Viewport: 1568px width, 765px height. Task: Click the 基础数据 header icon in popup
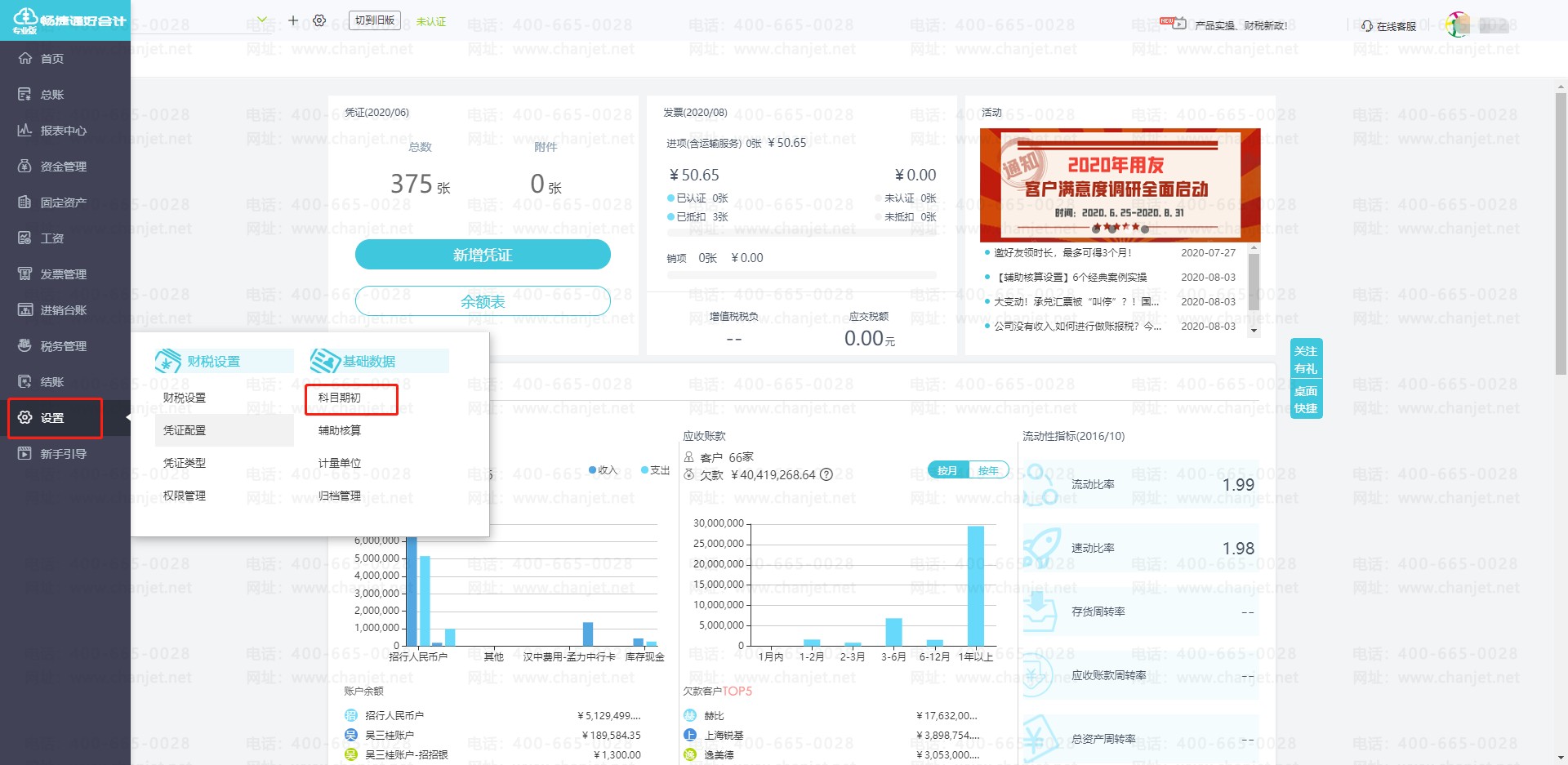click(x=324, y=361)
